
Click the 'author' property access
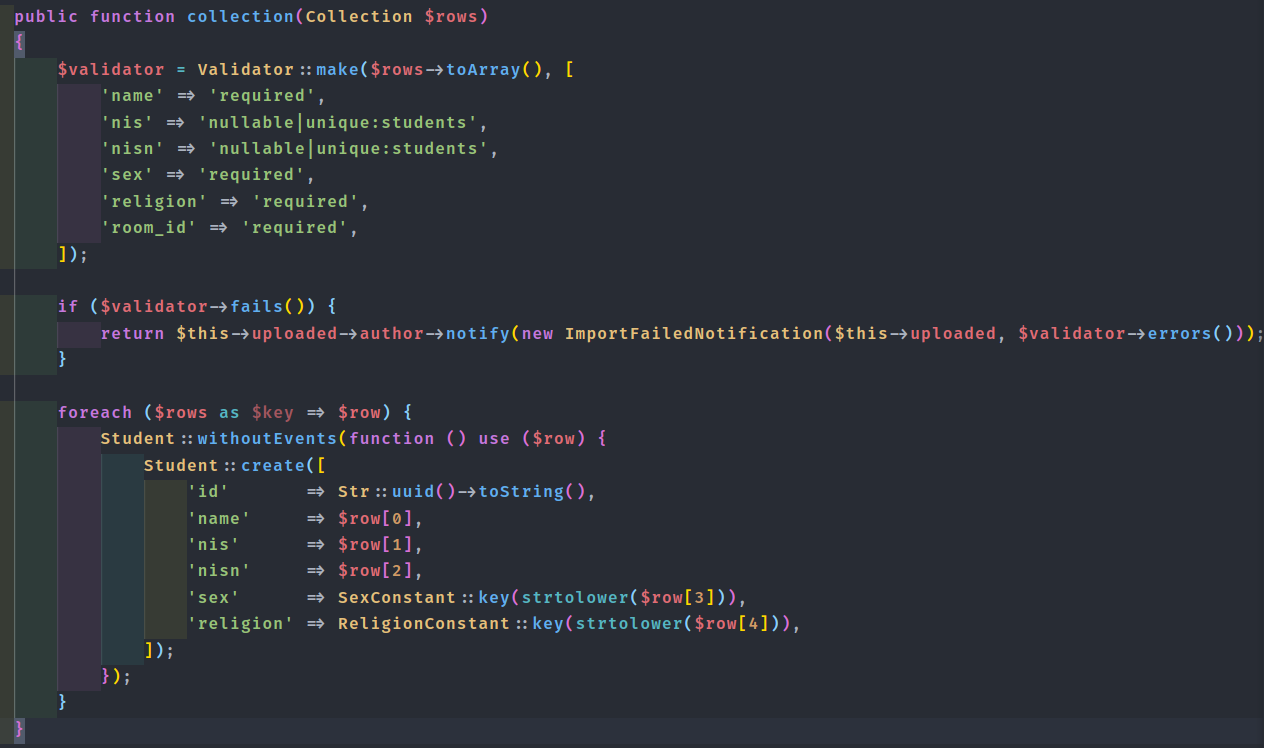click(x=391, y=333)
